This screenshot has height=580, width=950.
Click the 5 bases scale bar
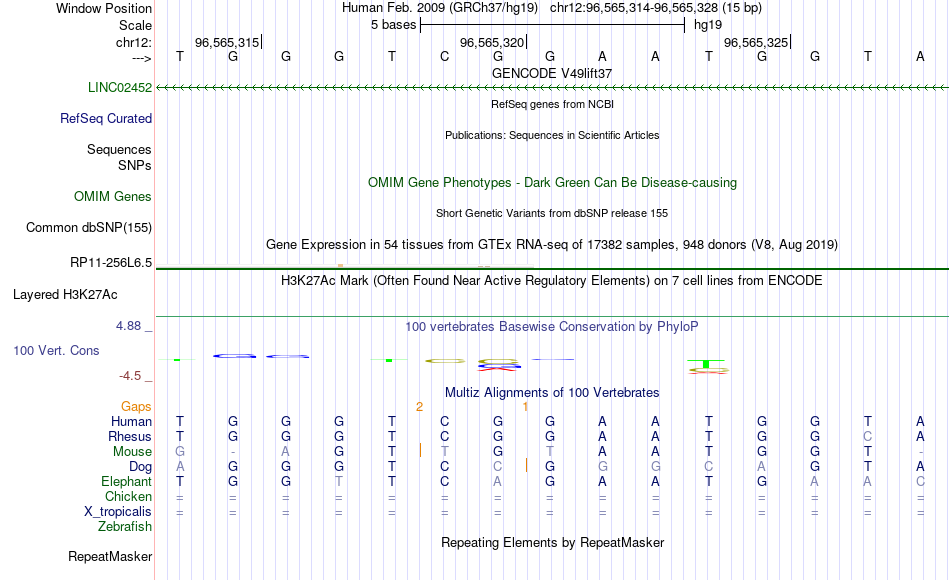coord(552,25)
